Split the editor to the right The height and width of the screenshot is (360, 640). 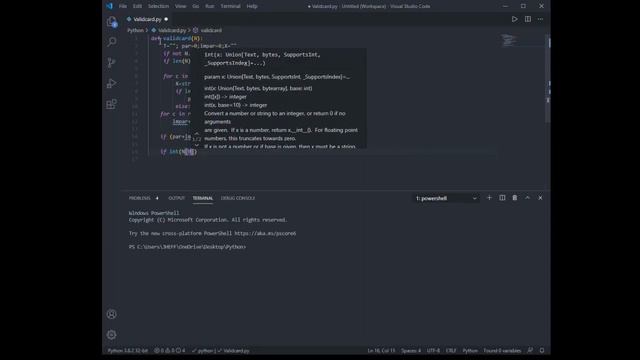pos(528,19)
